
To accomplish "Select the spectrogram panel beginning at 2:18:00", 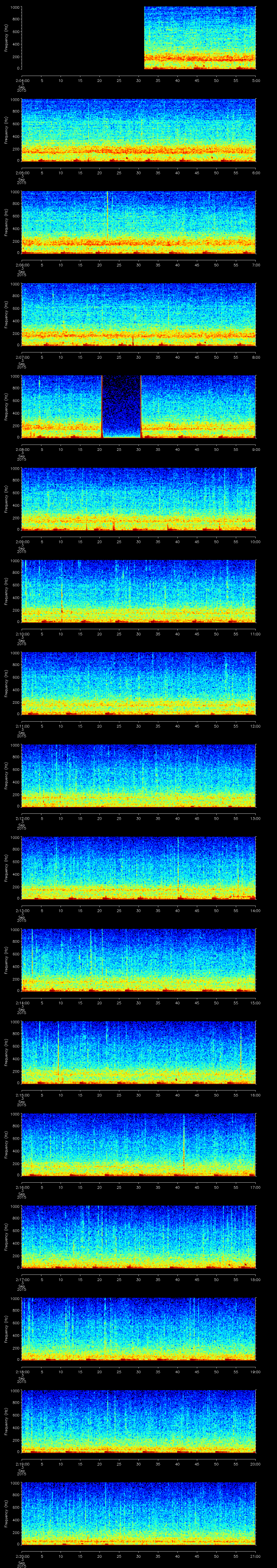I will click(x=139, y=1329).
